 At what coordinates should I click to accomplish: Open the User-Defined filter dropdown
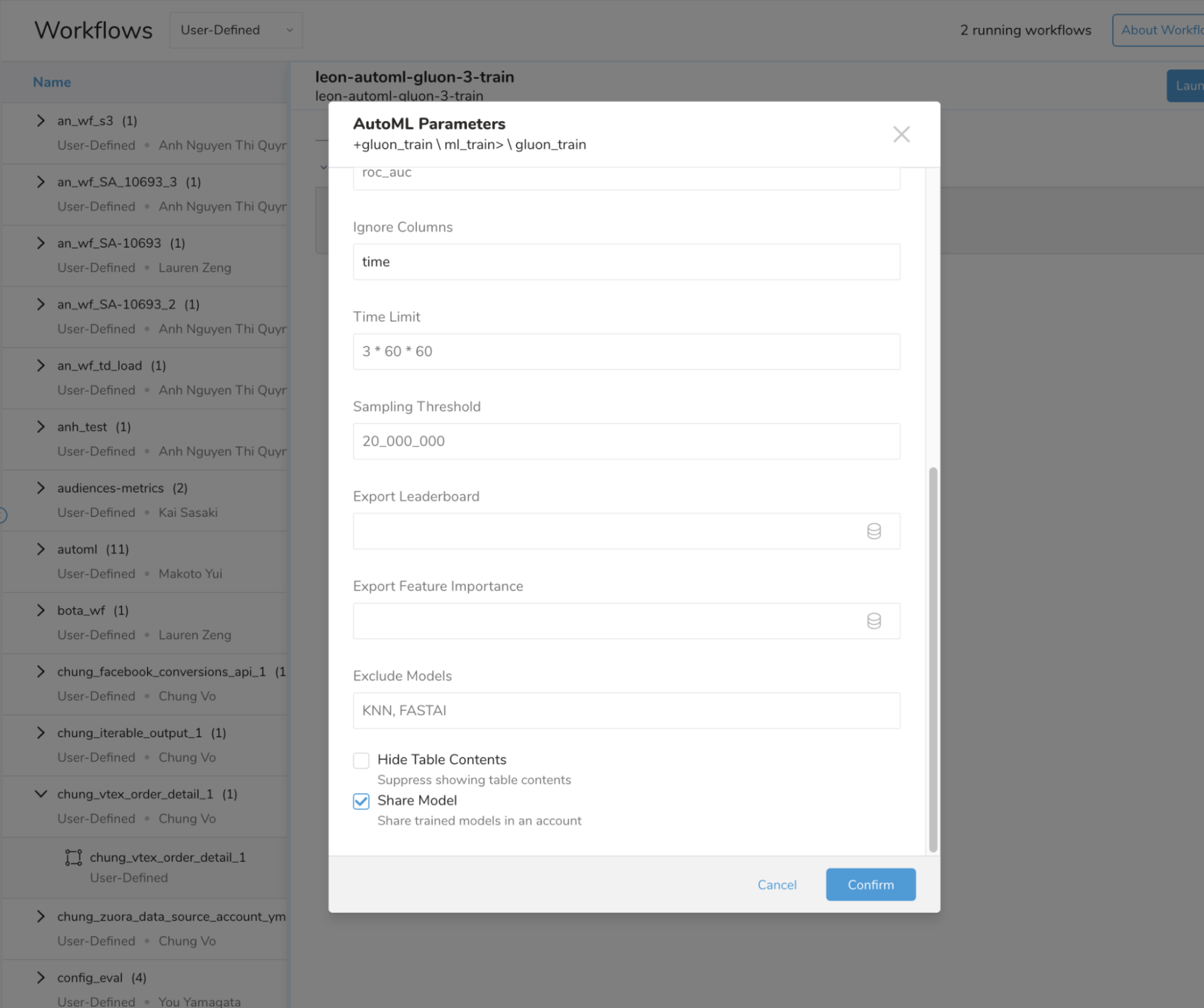click(x=235, y=30)
